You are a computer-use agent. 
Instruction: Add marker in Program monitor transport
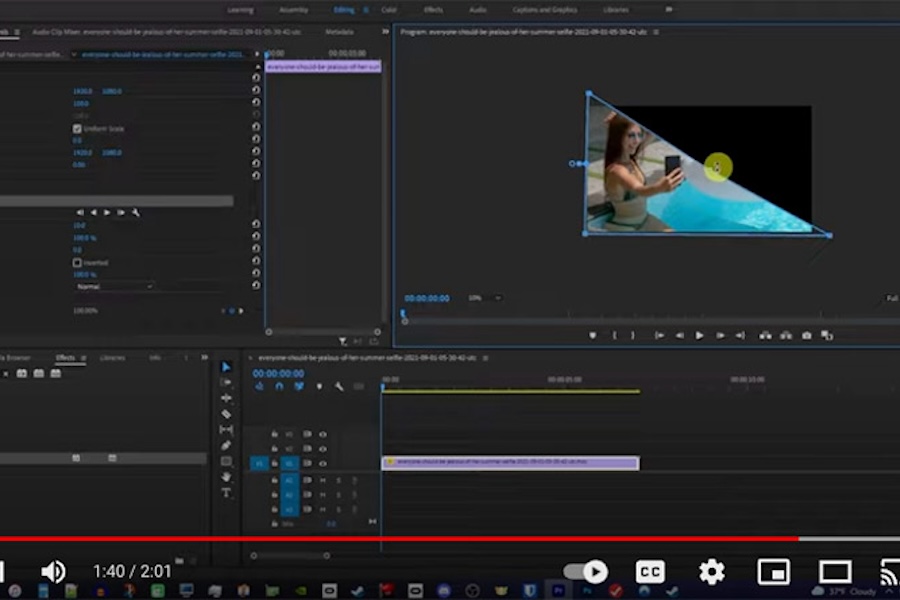(592, 335)
